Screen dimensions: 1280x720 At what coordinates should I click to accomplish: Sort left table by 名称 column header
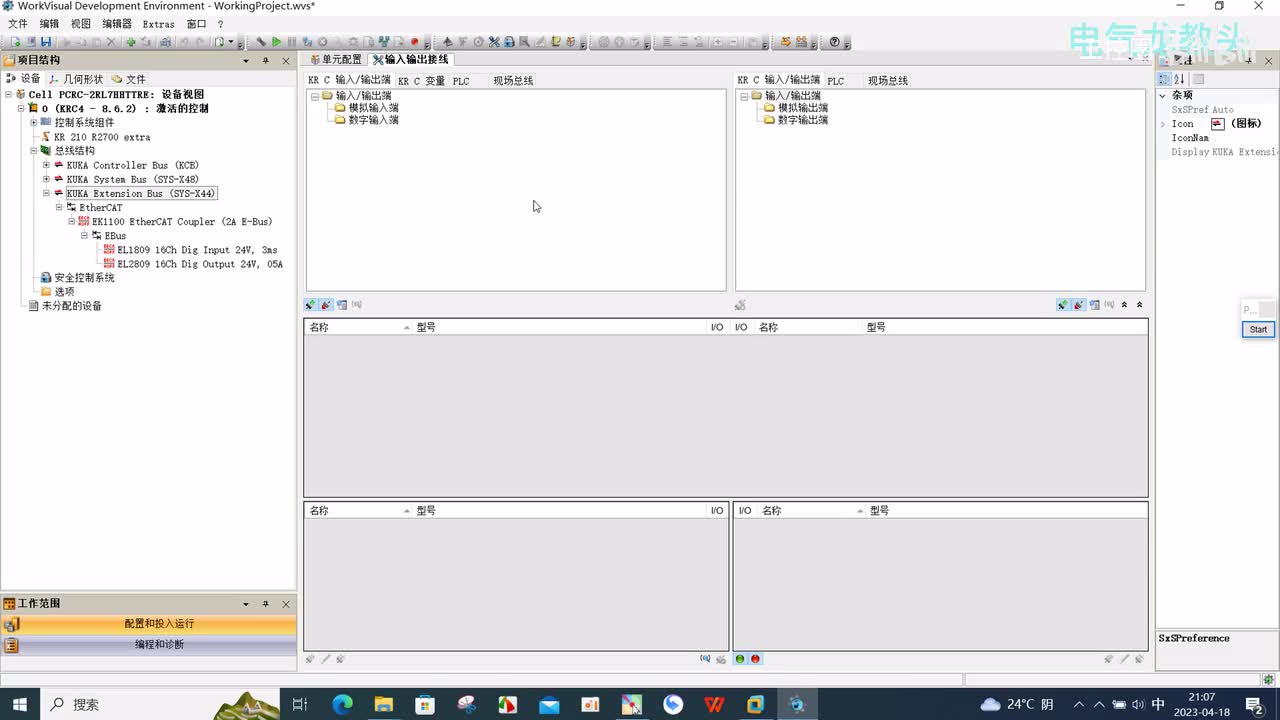(x=358, y=327)
